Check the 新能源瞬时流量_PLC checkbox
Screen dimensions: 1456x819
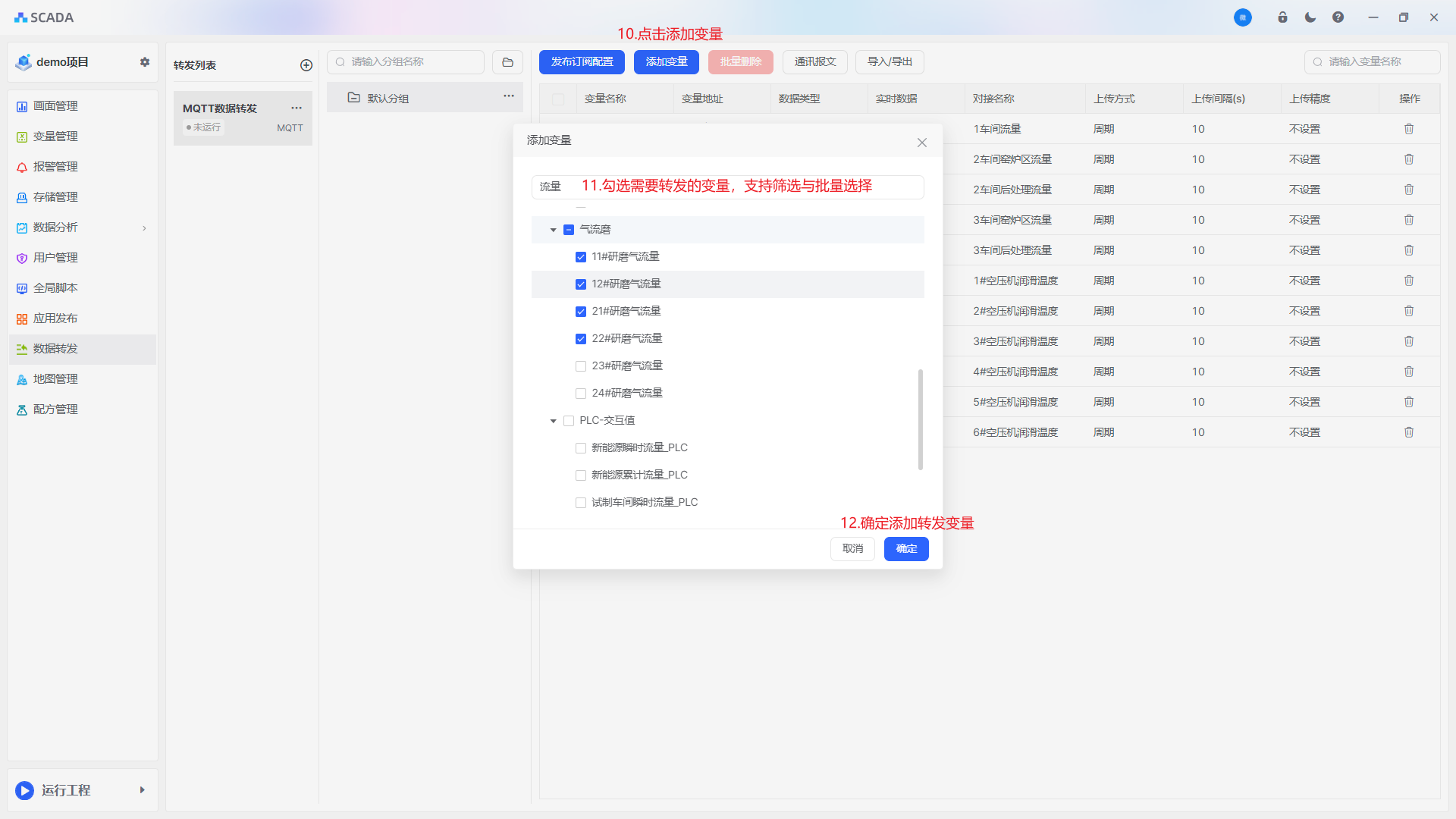pyautogui.click(x=581, y=448)
